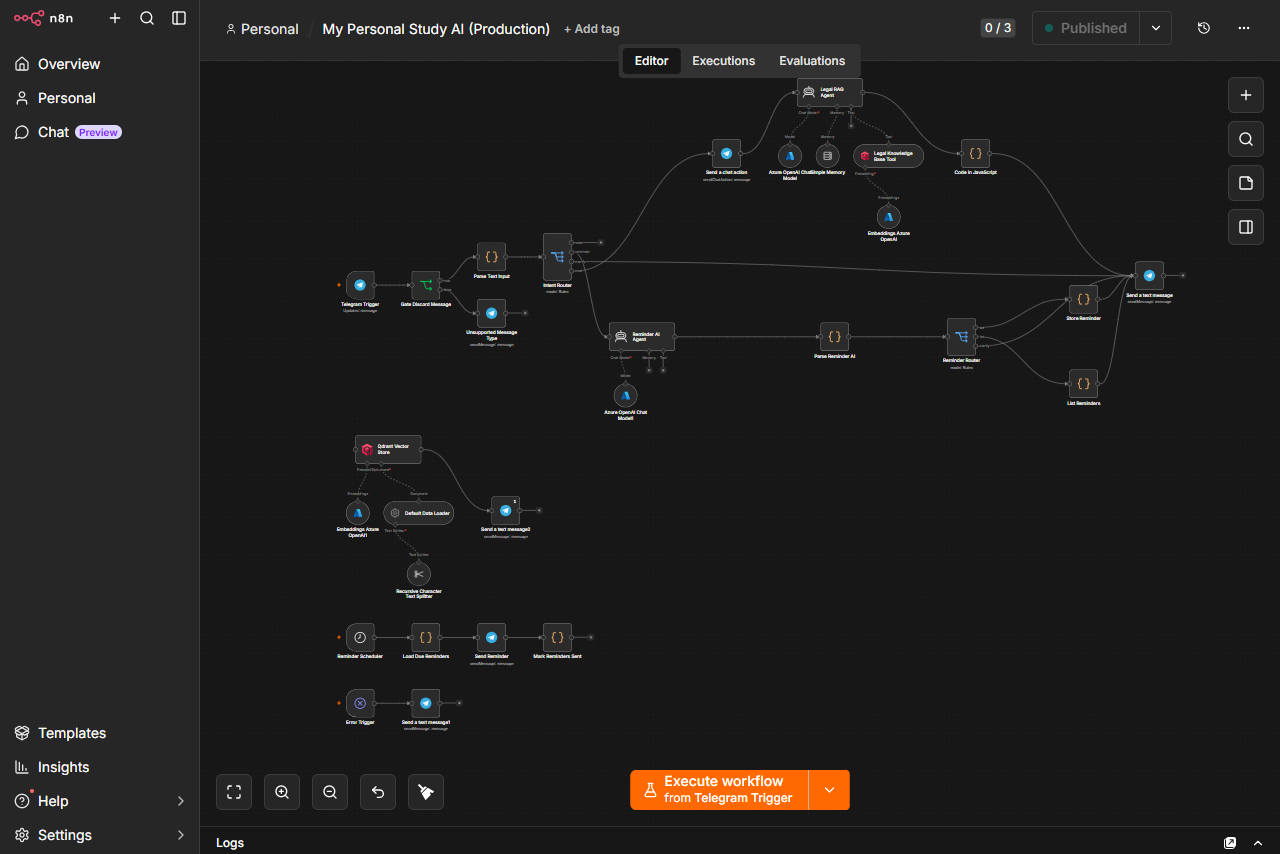Switch to the Executions tab
1280x854 pixels.
point(724,61)
